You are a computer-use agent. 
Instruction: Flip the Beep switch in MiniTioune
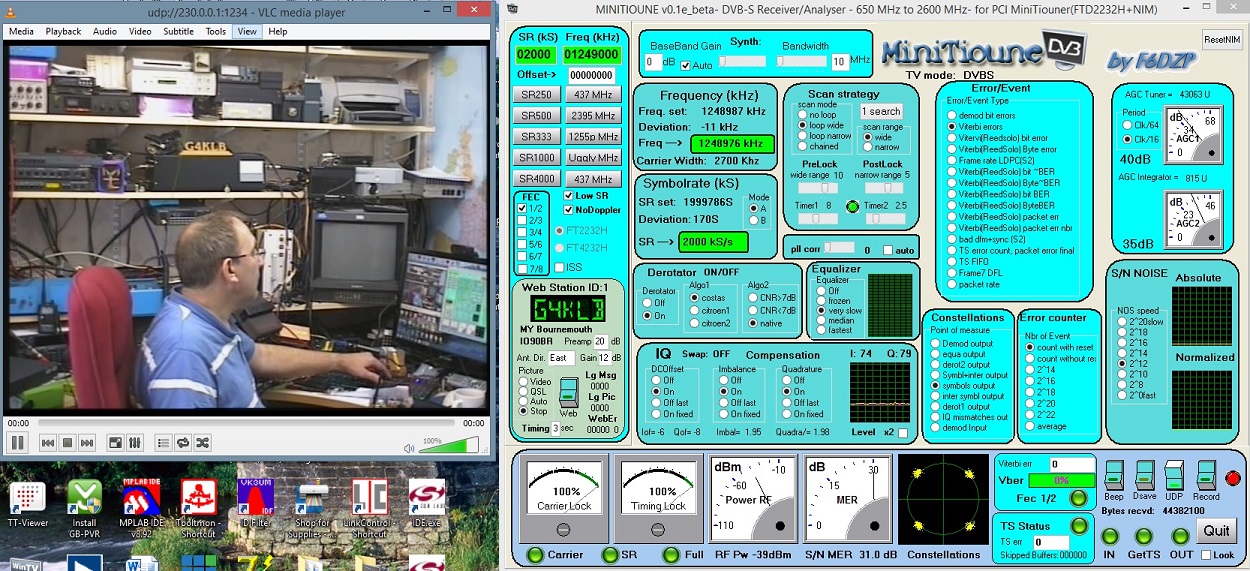point(1114,477)
